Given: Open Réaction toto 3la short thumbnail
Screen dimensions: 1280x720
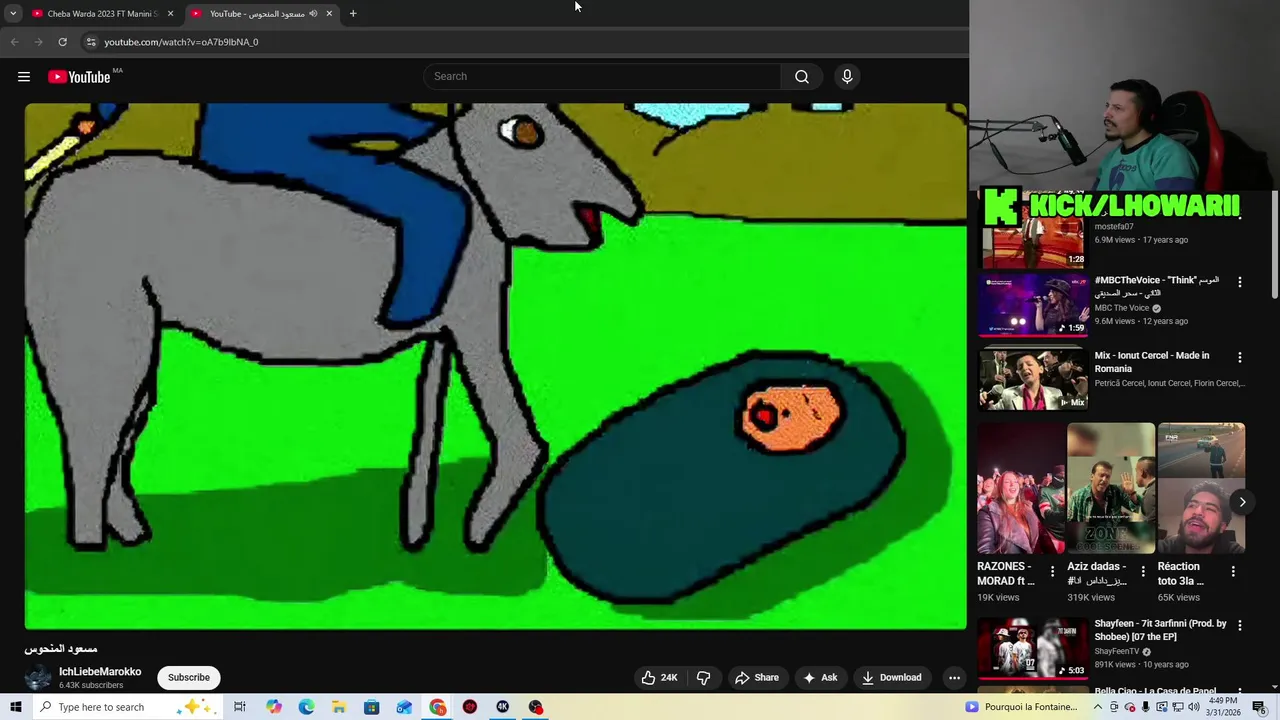Looking at the screenshot, I should 1201,488.
